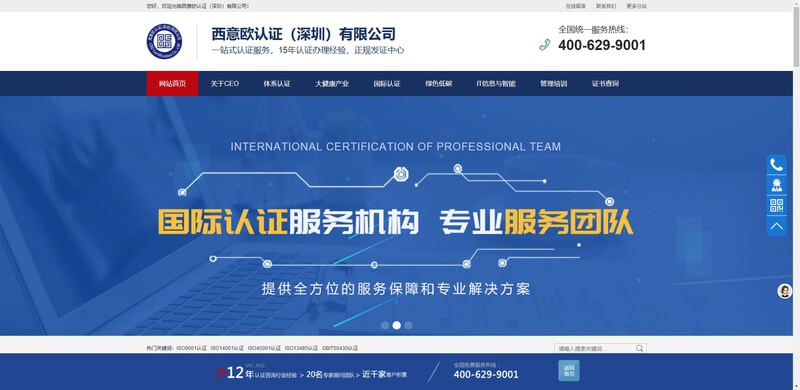Select the second banner slide dot
The height and width of the screenshot is (390, 800).
coord(396,325)
